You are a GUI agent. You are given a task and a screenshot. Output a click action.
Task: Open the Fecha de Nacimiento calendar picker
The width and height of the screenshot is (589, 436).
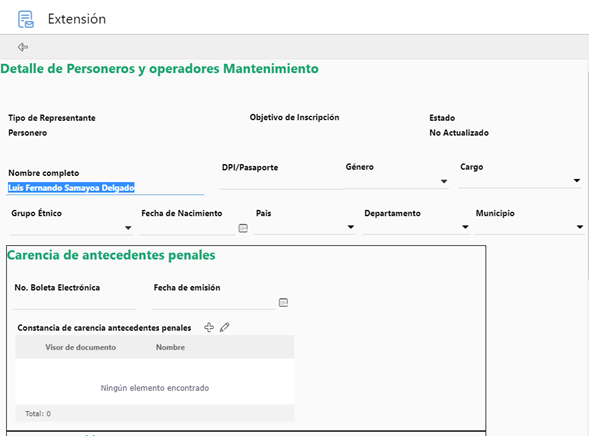(243, 228)
